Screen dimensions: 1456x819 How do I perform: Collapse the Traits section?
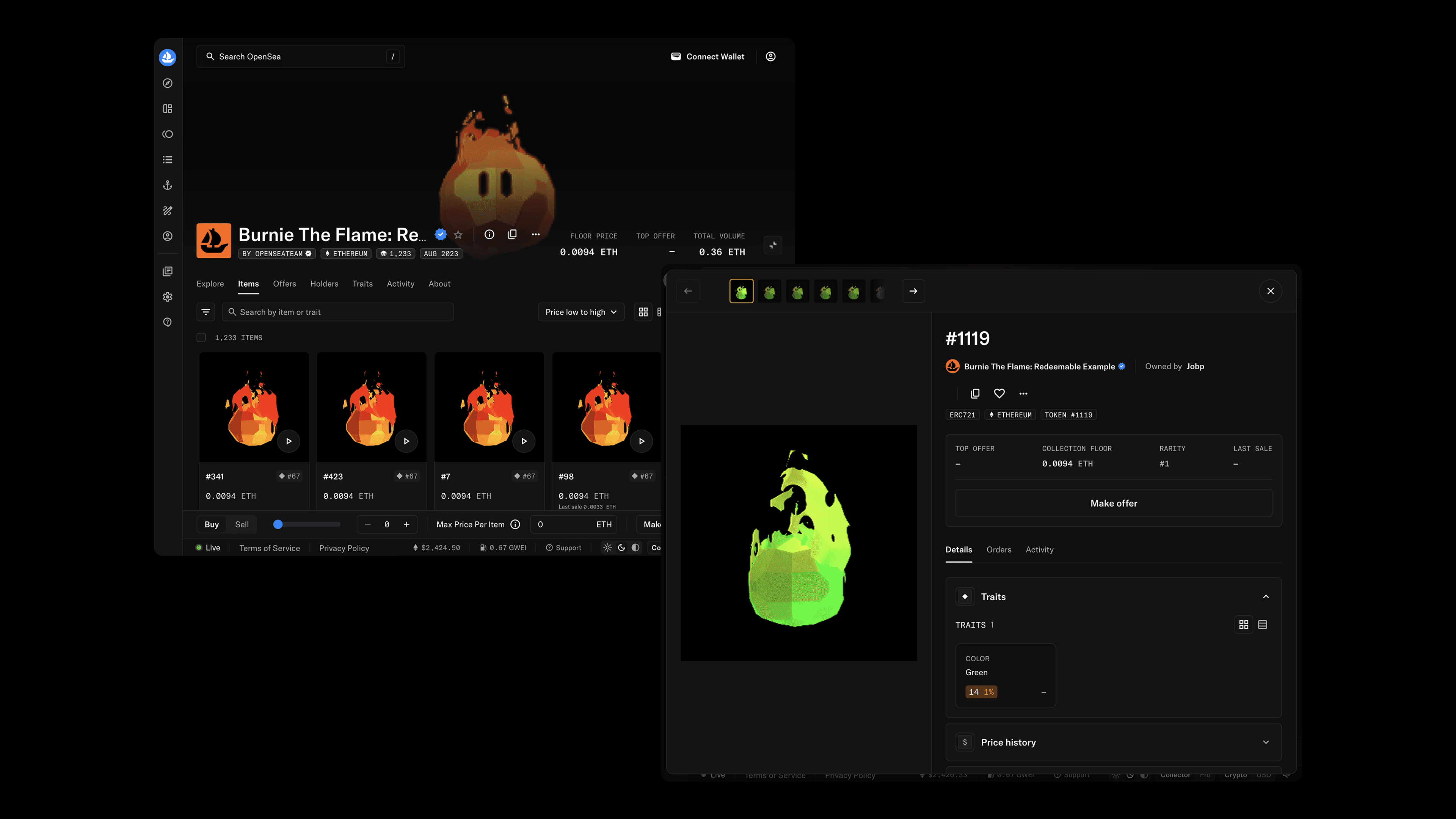(1266, 597)
